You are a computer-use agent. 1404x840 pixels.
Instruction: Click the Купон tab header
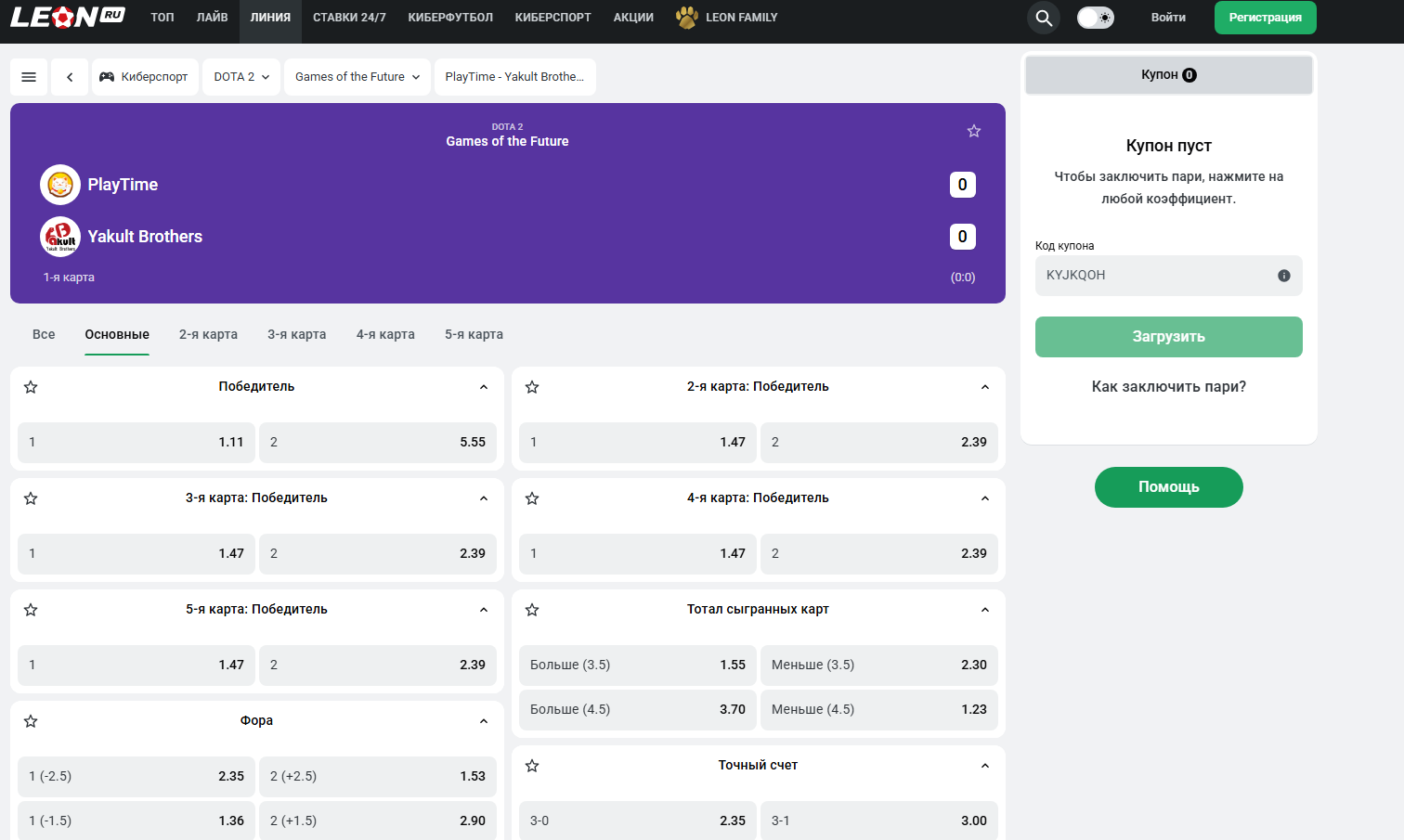[1169, 75]
